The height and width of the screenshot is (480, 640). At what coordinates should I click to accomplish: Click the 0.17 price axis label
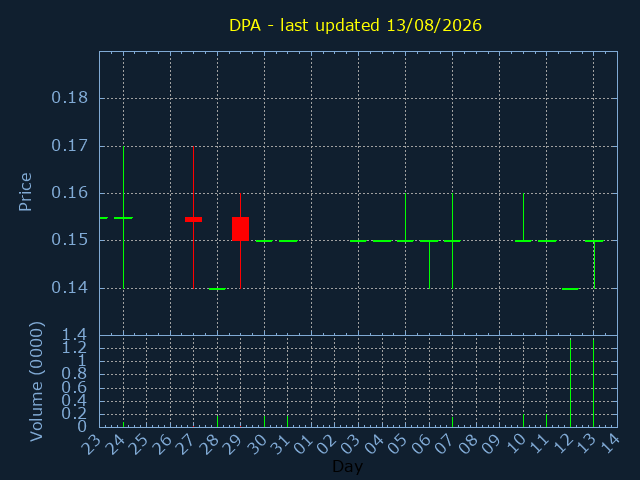pos(69,146)
